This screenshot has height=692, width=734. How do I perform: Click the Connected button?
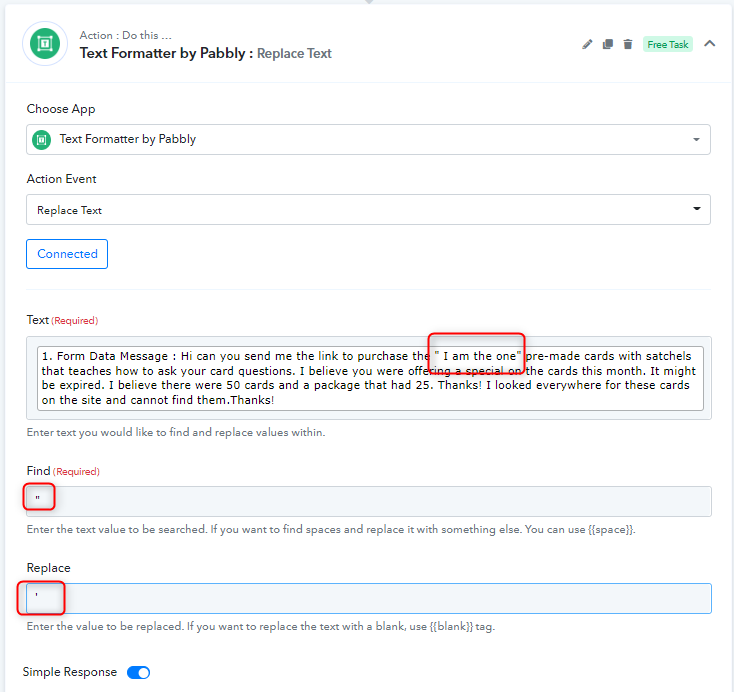click(67, 254)
